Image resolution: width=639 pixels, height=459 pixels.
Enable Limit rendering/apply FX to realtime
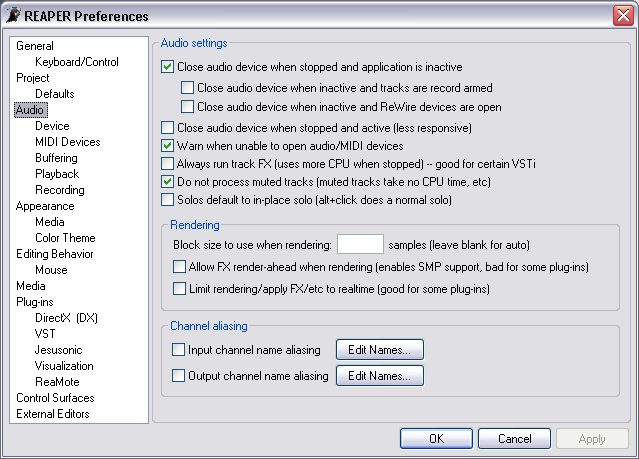coord(179,289)
